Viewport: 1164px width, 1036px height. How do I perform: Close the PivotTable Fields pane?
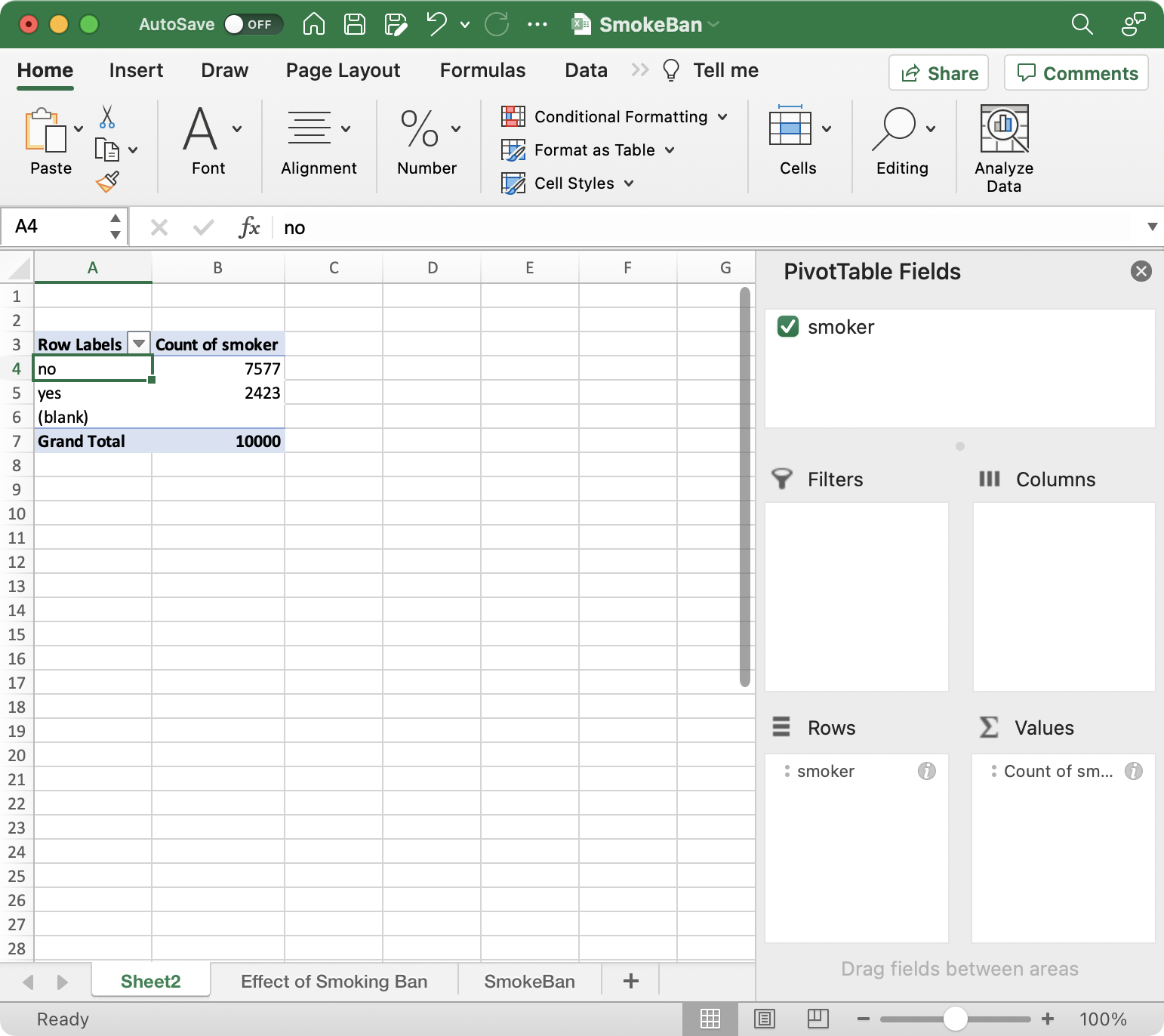1141,271
